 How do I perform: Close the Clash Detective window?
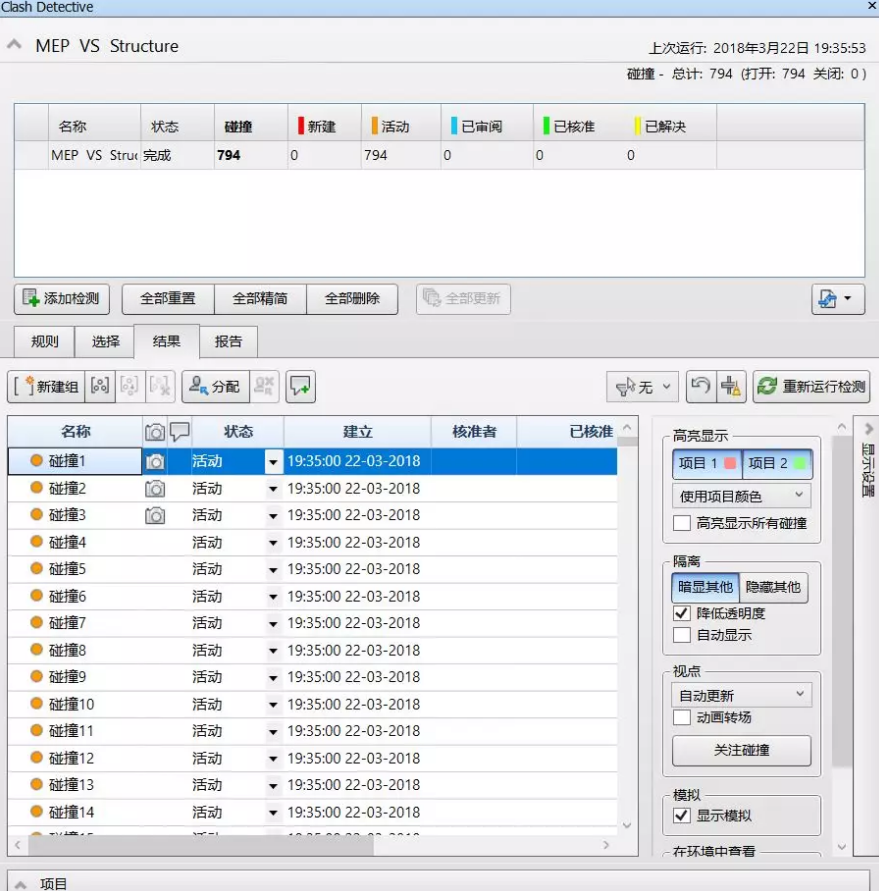872,6
